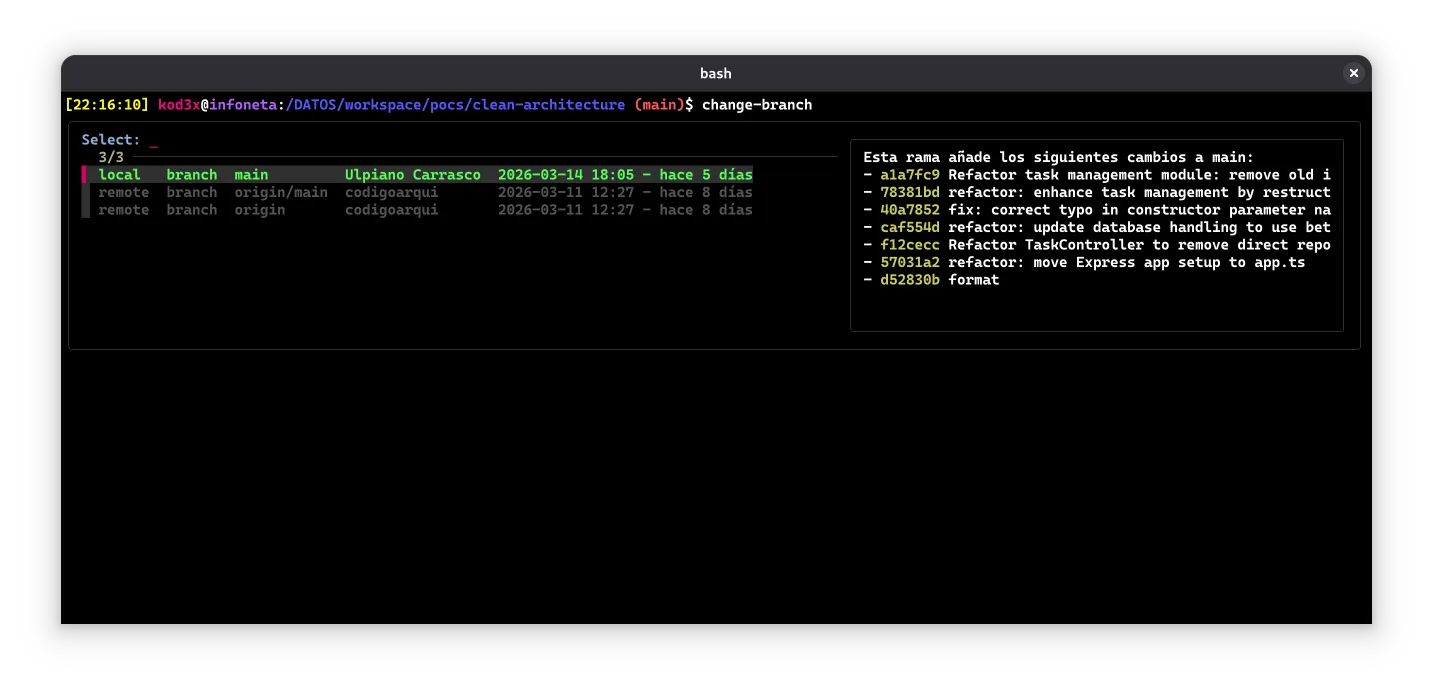
Task: Click the prompt timestamp [22:16:10]
Action: 107,104
